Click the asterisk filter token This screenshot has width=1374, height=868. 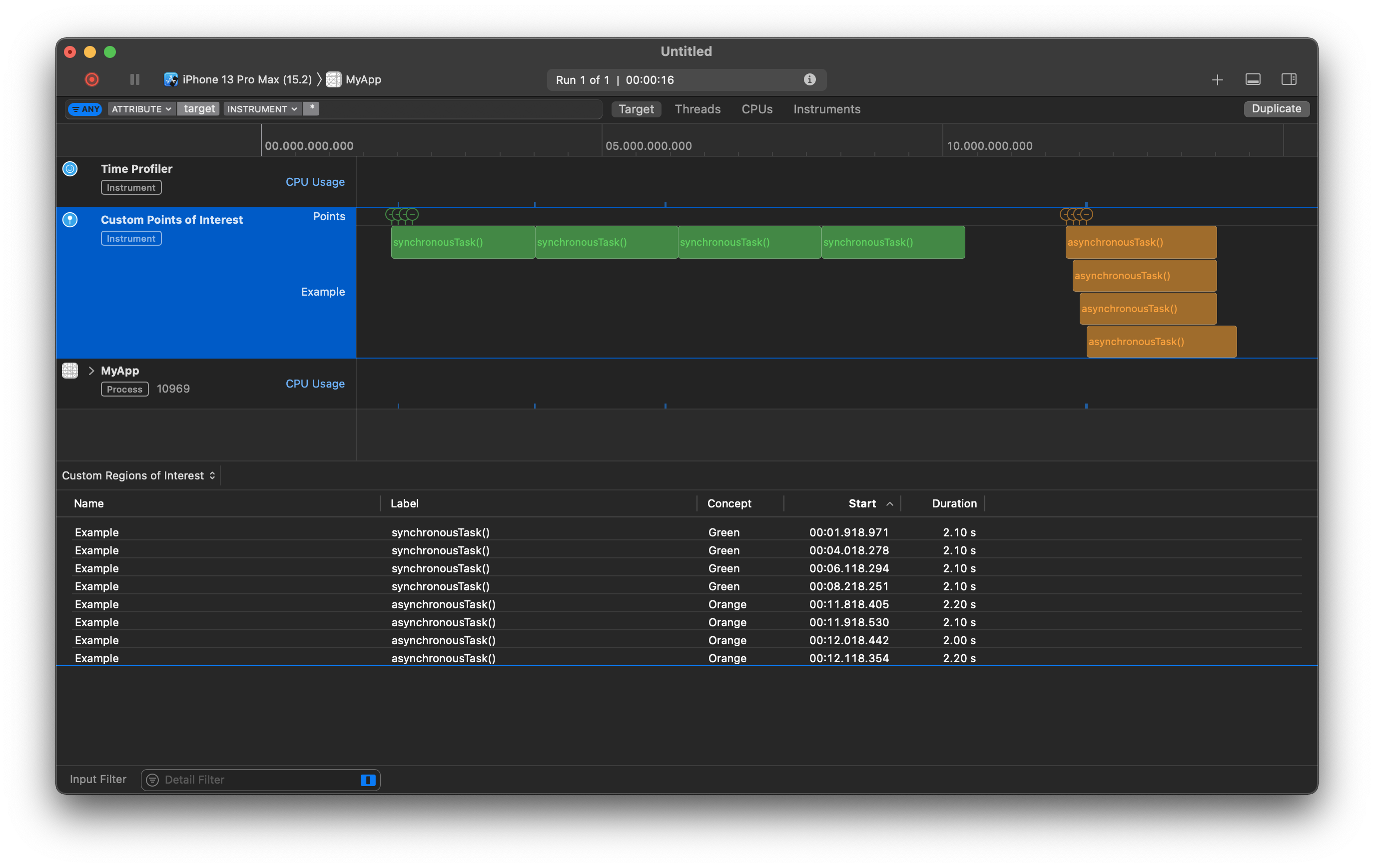coord(311,108)
